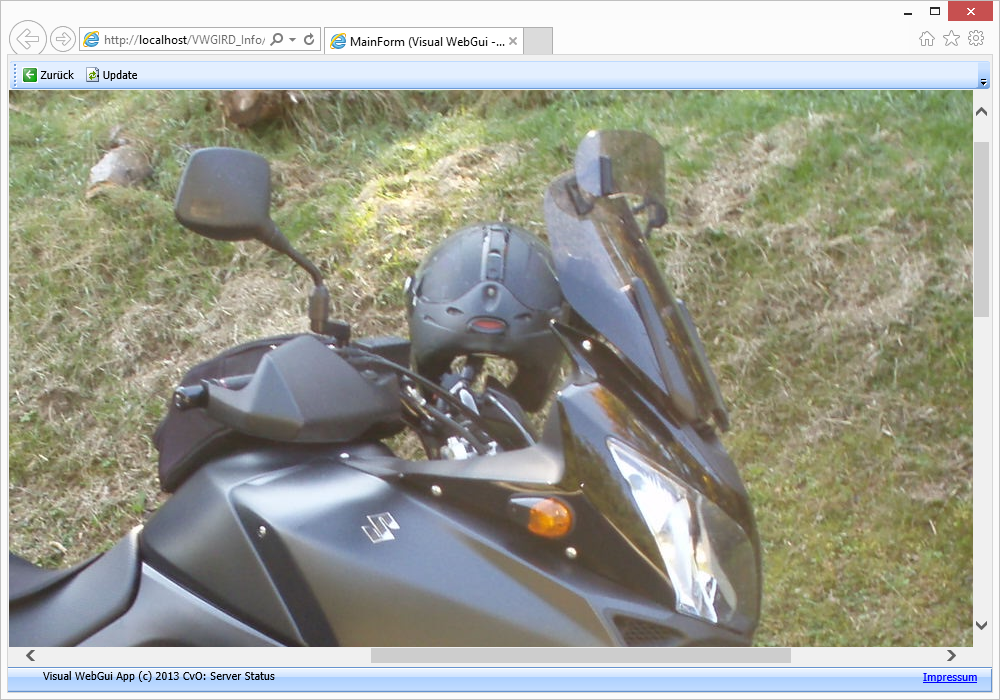Click the motorcycle photo
Viewport: 1000px width, 700px height.
(490, 368)
